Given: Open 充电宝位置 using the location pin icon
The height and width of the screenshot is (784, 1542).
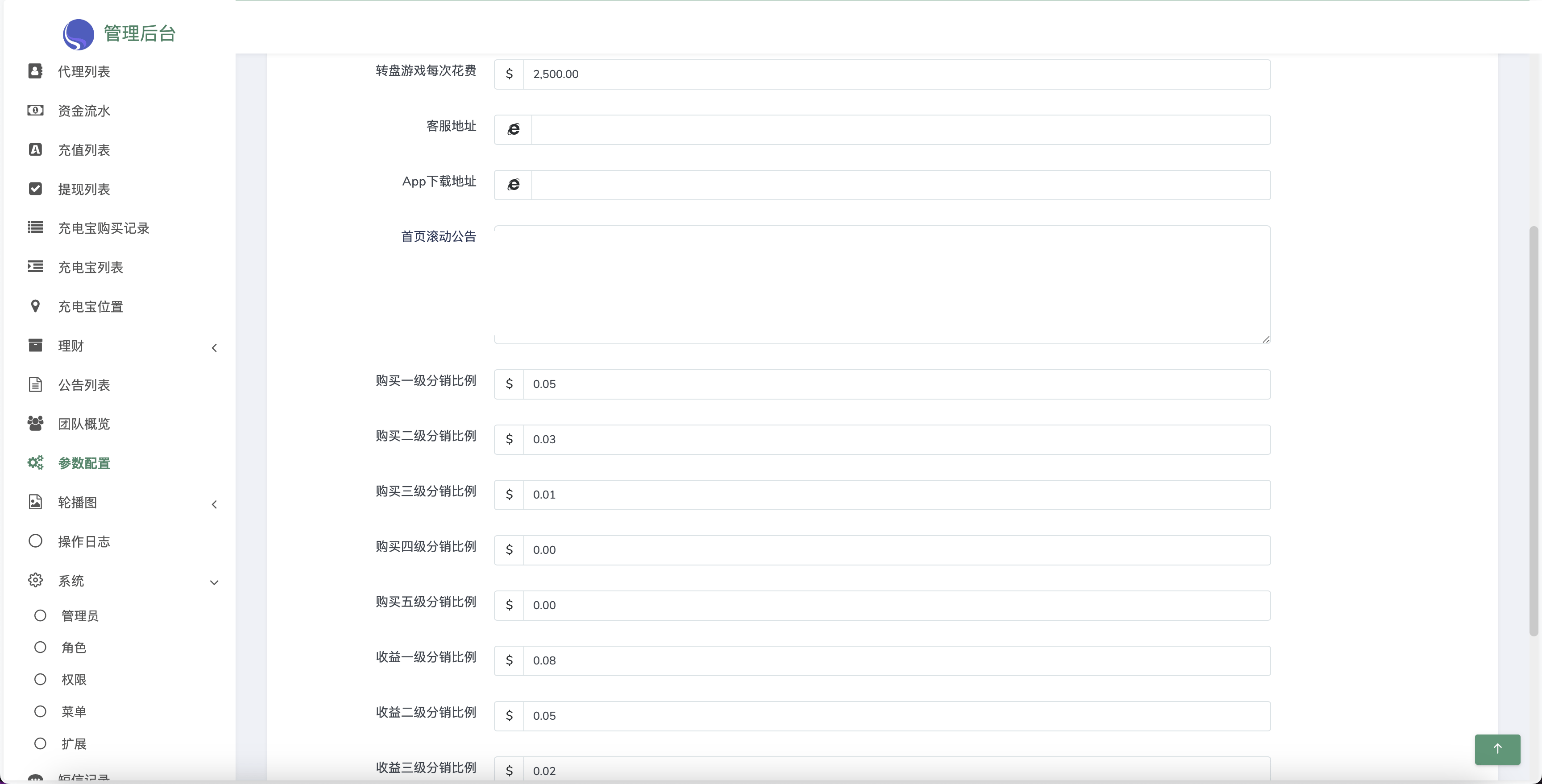Looking at the screenshot, I should [35, 306].
